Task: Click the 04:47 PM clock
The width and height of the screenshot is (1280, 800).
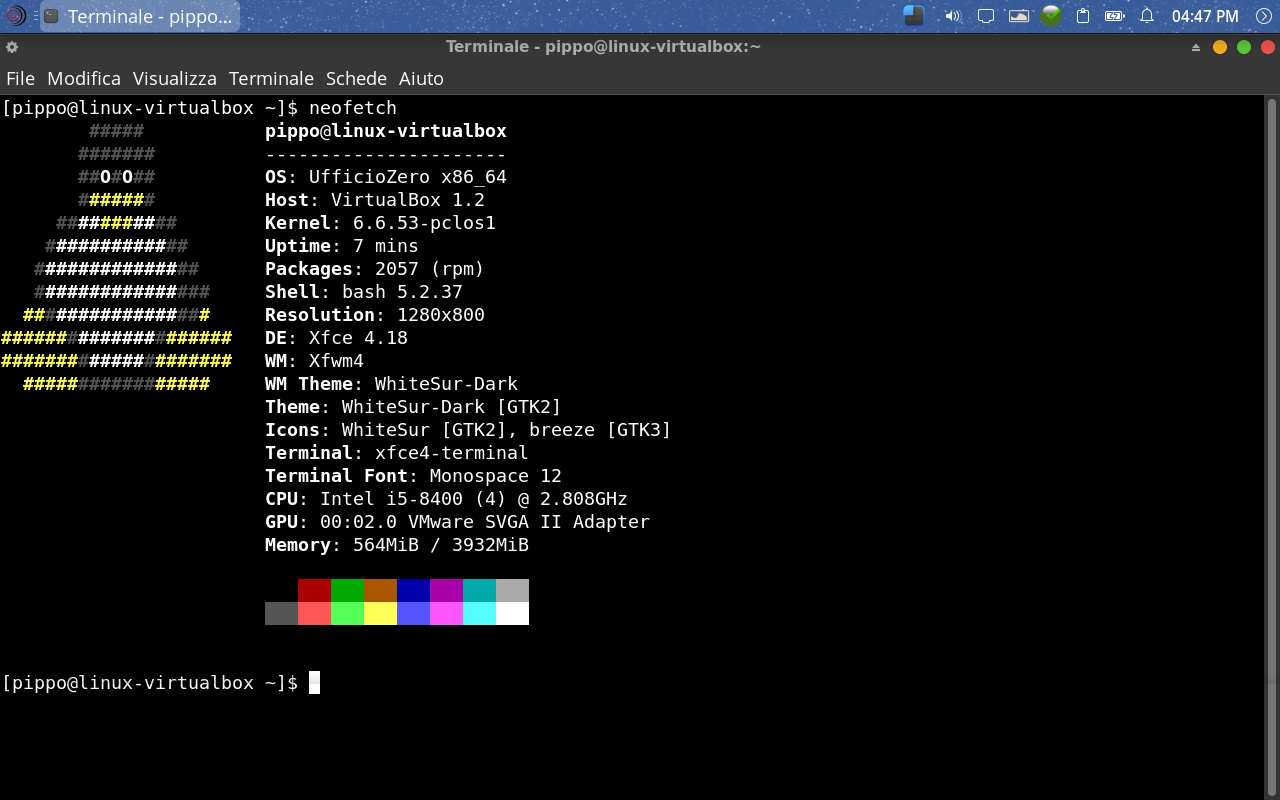Action: click(1205, 16)
